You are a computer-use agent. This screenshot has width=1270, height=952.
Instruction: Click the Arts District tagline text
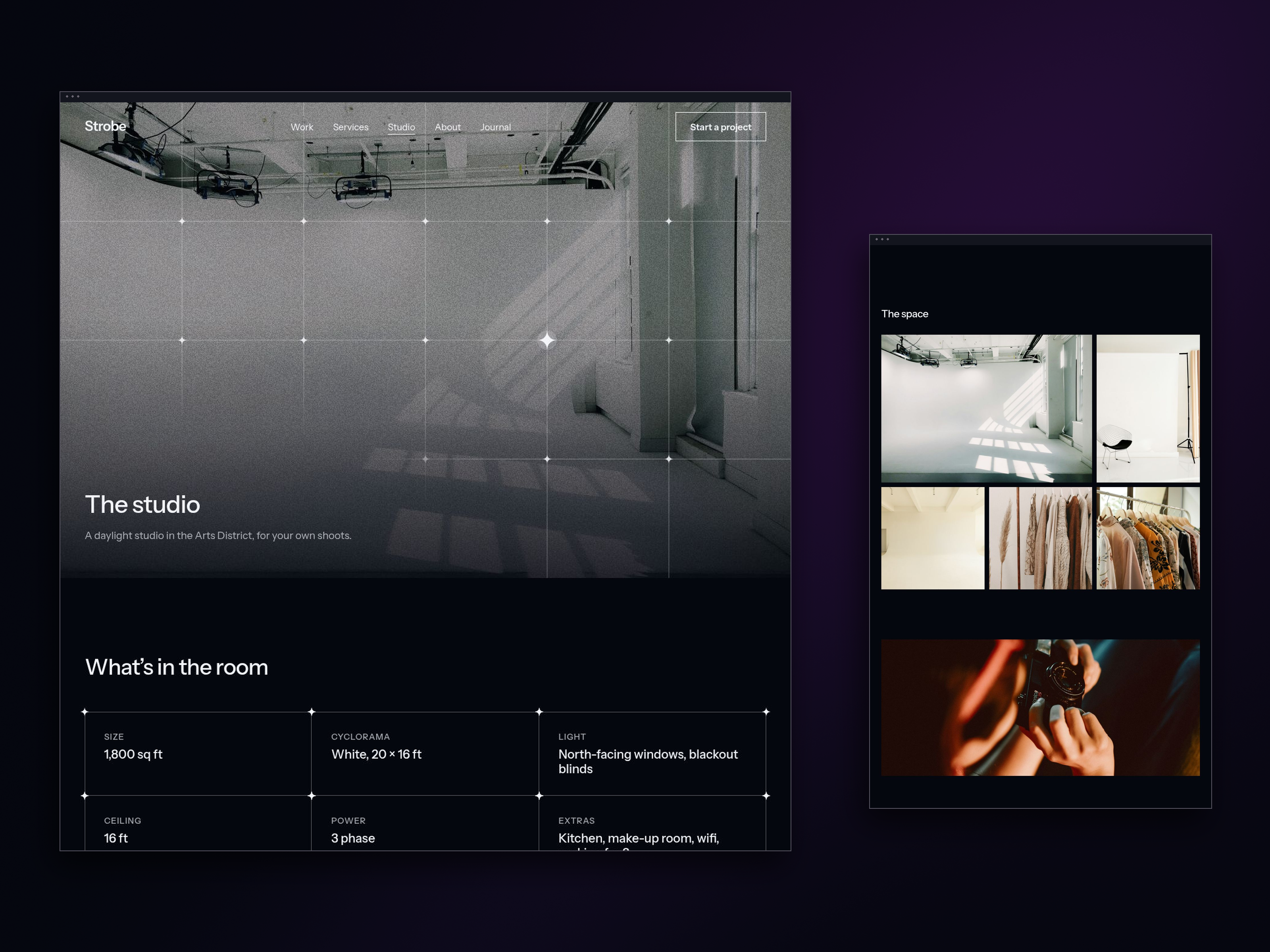click(x=218, y=535)
